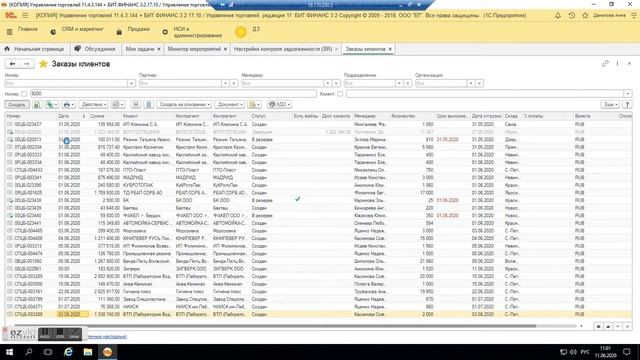The height and width of the screenshot is (360, 640).
Task: Select order row for client КУБРОТОПАК
Action: 318,185
